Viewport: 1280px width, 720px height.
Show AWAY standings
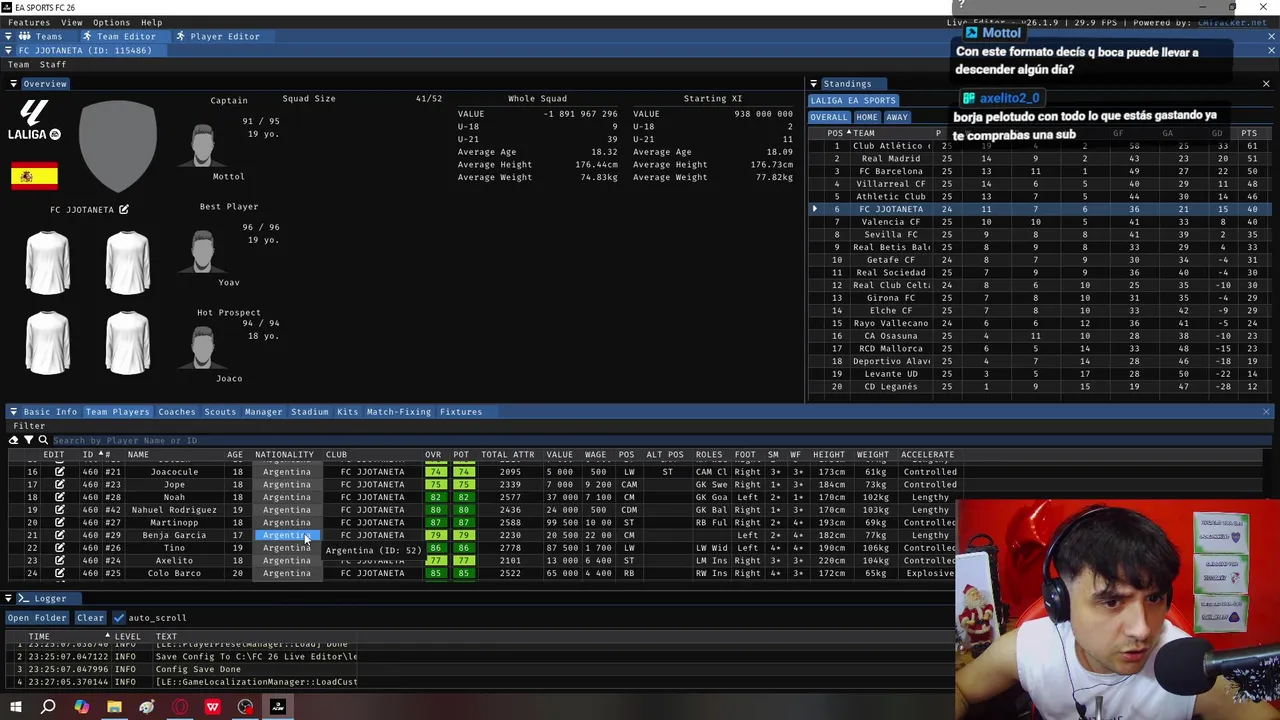coord(897,118)
